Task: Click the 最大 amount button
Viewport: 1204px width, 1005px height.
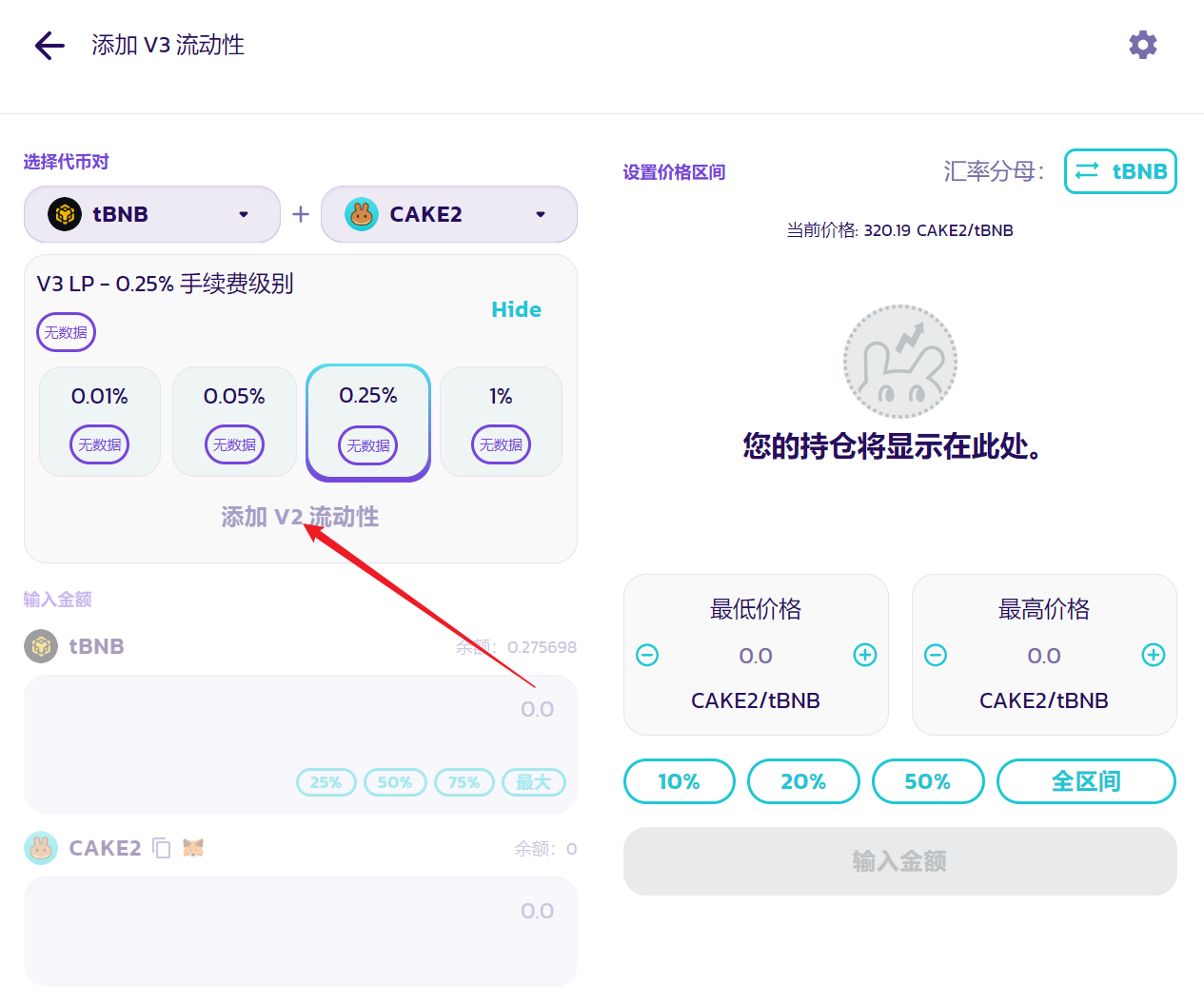Action: 533,782
